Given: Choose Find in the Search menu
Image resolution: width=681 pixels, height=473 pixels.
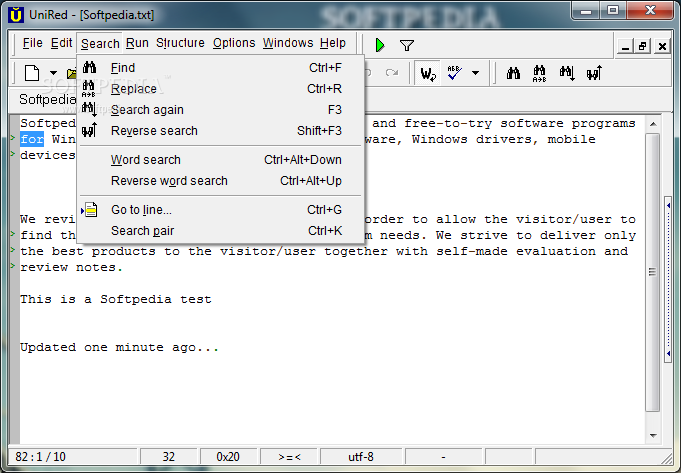Looking at the screenshot, I should [x=221, y=68].
